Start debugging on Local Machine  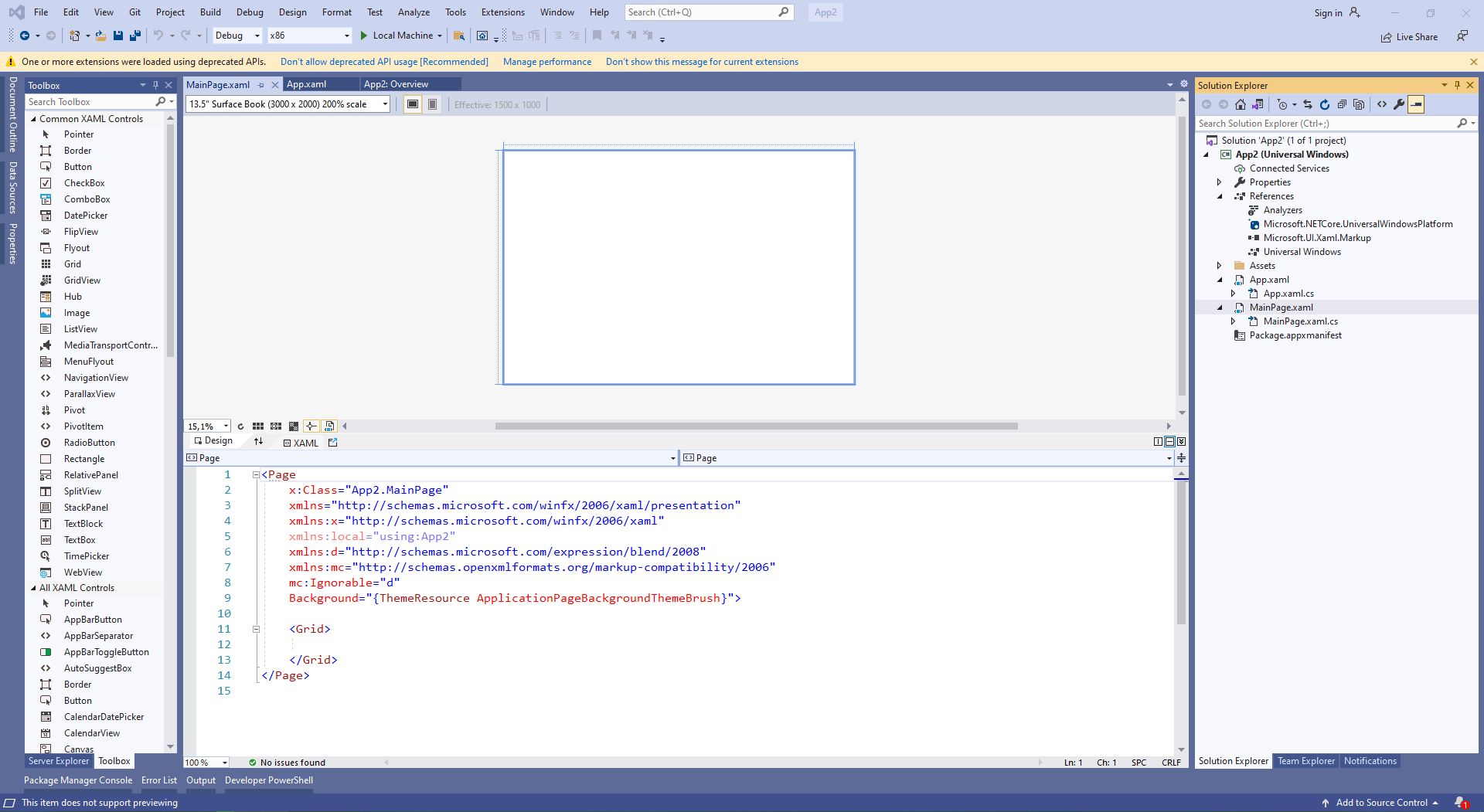coord(363,36)
